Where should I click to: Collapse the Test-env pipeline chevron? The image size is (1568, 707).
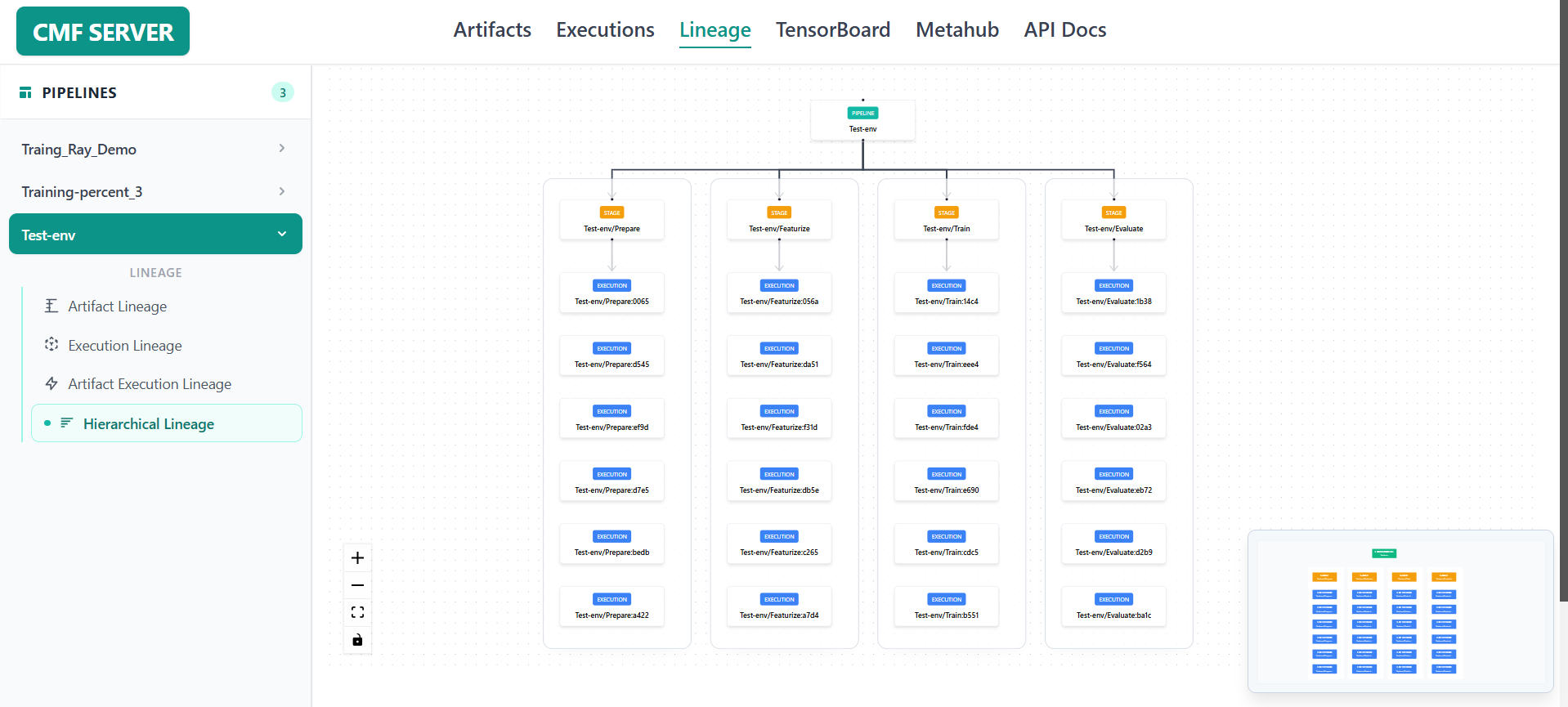pyautogui.click(x=282, y=234)
